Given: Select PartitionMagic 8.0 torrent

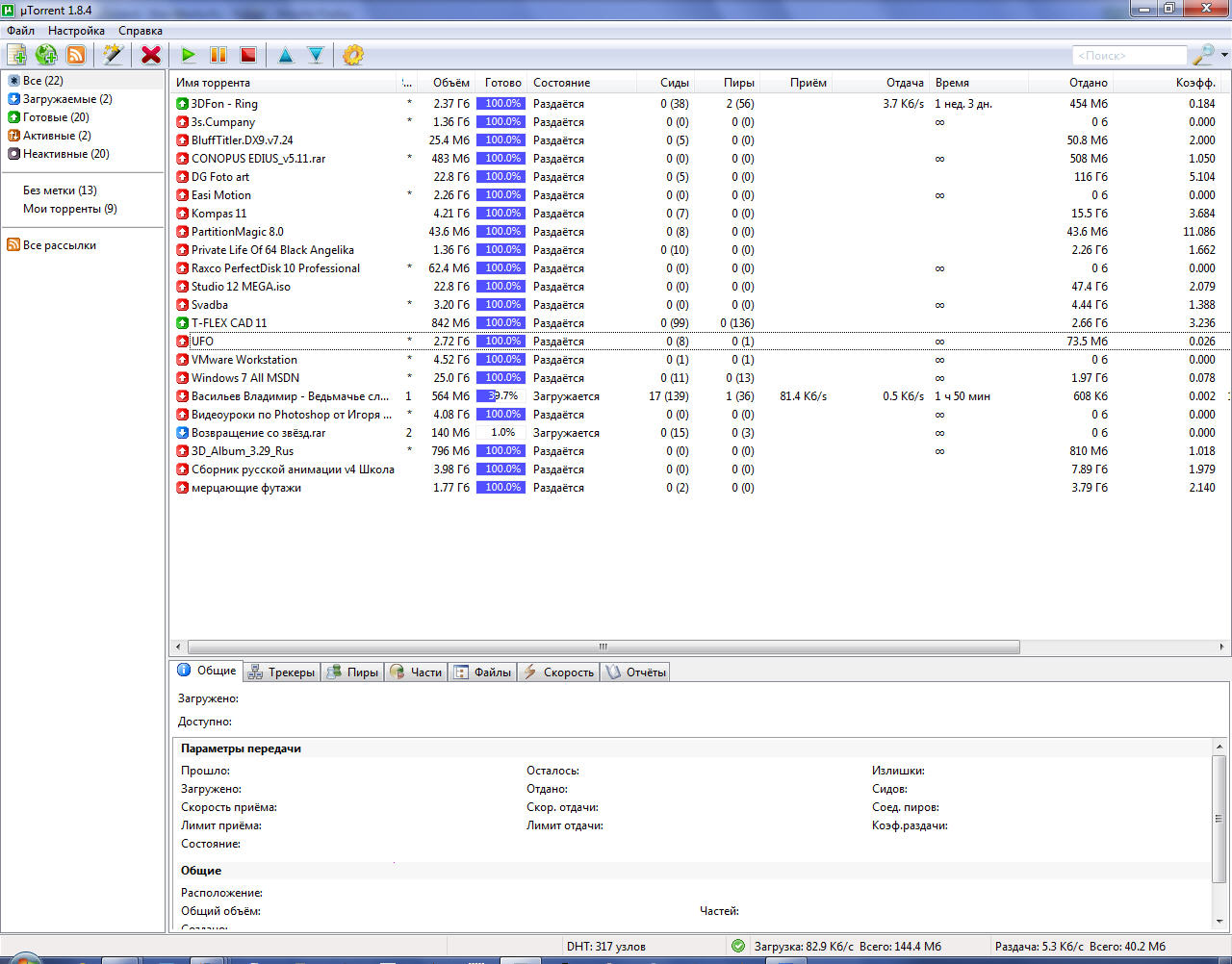Looking at the screenshot, I should coord(700,232).
